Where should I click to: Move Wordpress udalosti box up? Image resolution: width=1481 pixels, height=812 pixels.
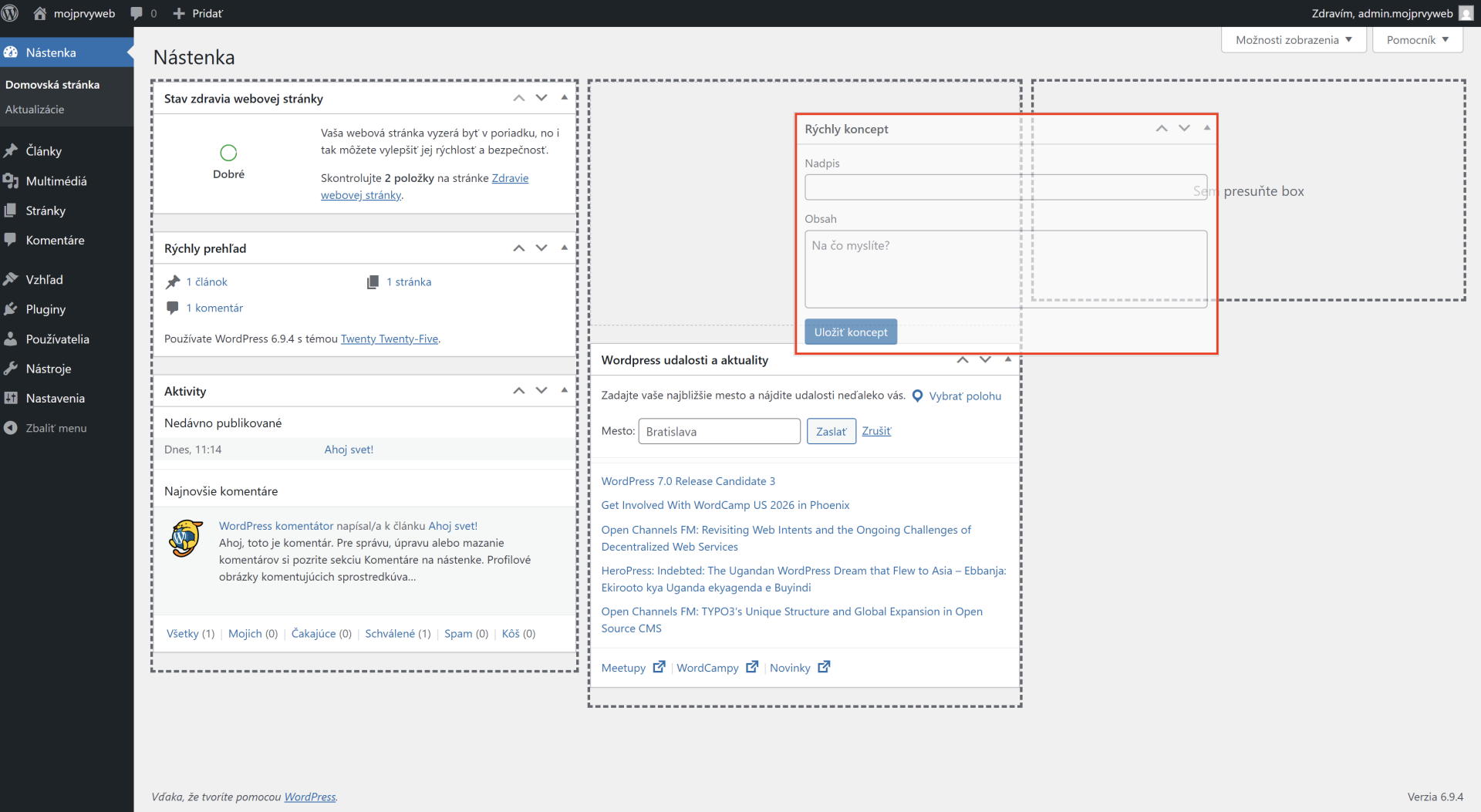[963, 359]
